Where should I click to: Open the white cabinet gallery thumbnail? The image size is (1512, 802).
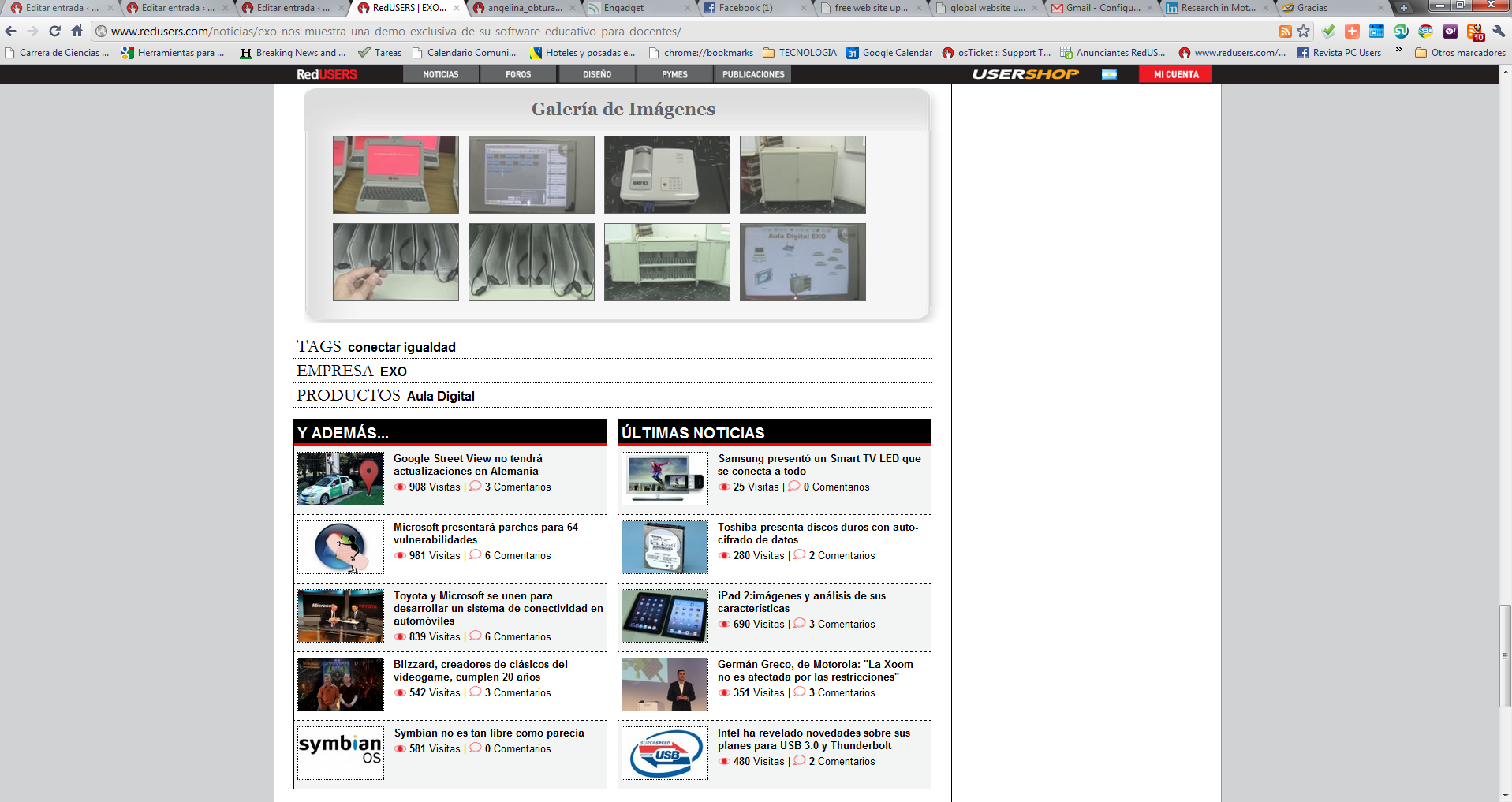point(803,174)
